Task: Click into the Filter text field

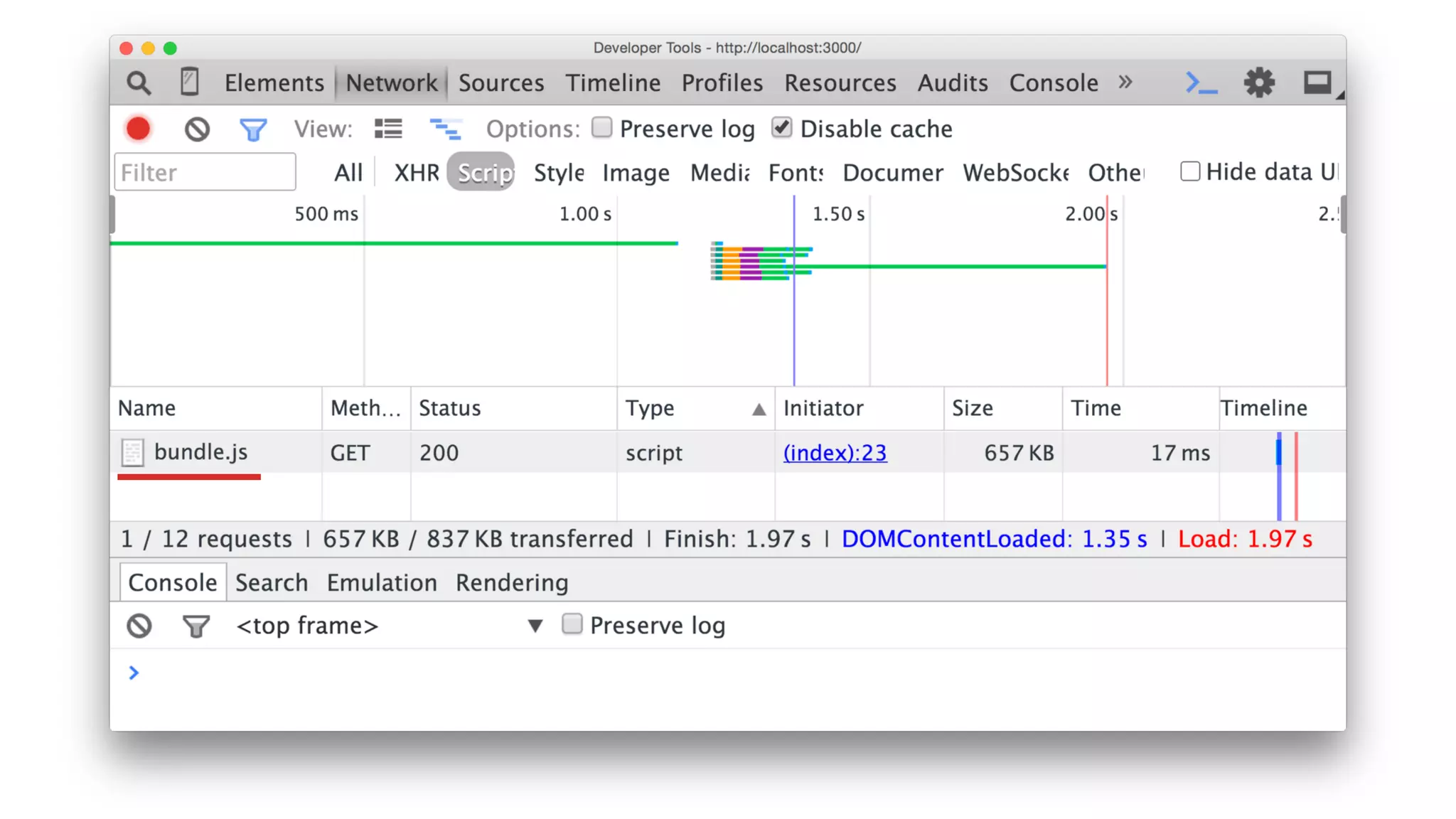Action: tap(205, 173)
